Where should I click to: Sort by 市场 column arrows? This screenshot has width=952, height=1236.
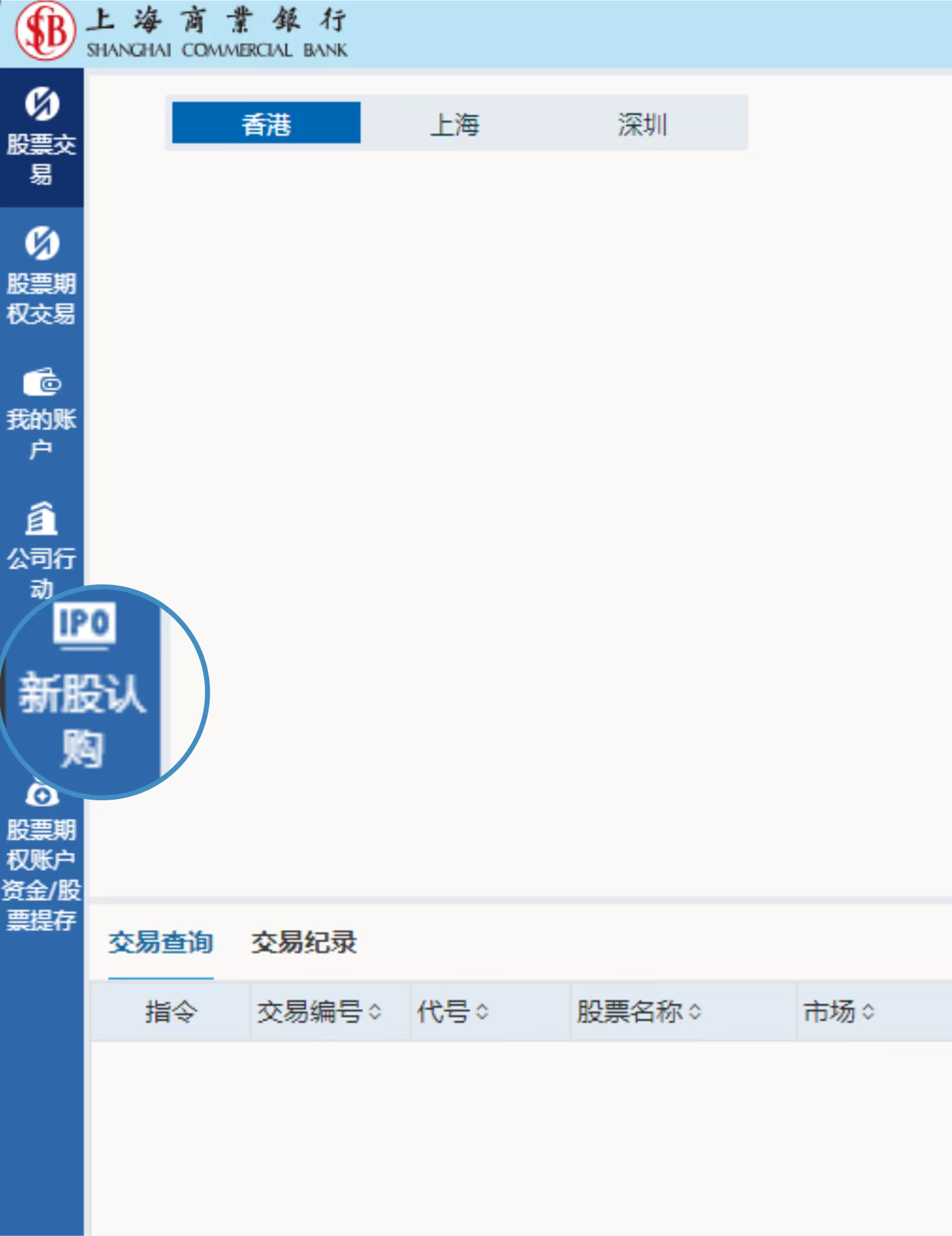868,1012
